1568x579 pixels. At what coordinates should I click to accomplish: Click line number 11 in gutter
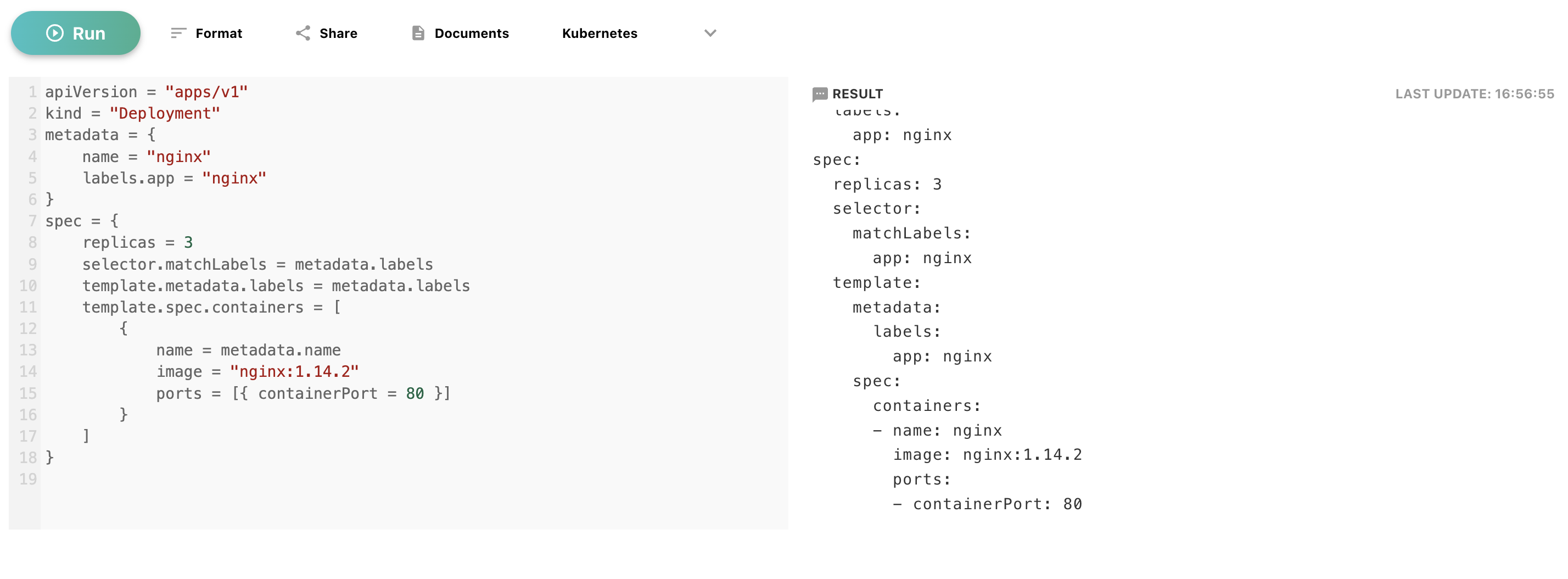point(28,307)
